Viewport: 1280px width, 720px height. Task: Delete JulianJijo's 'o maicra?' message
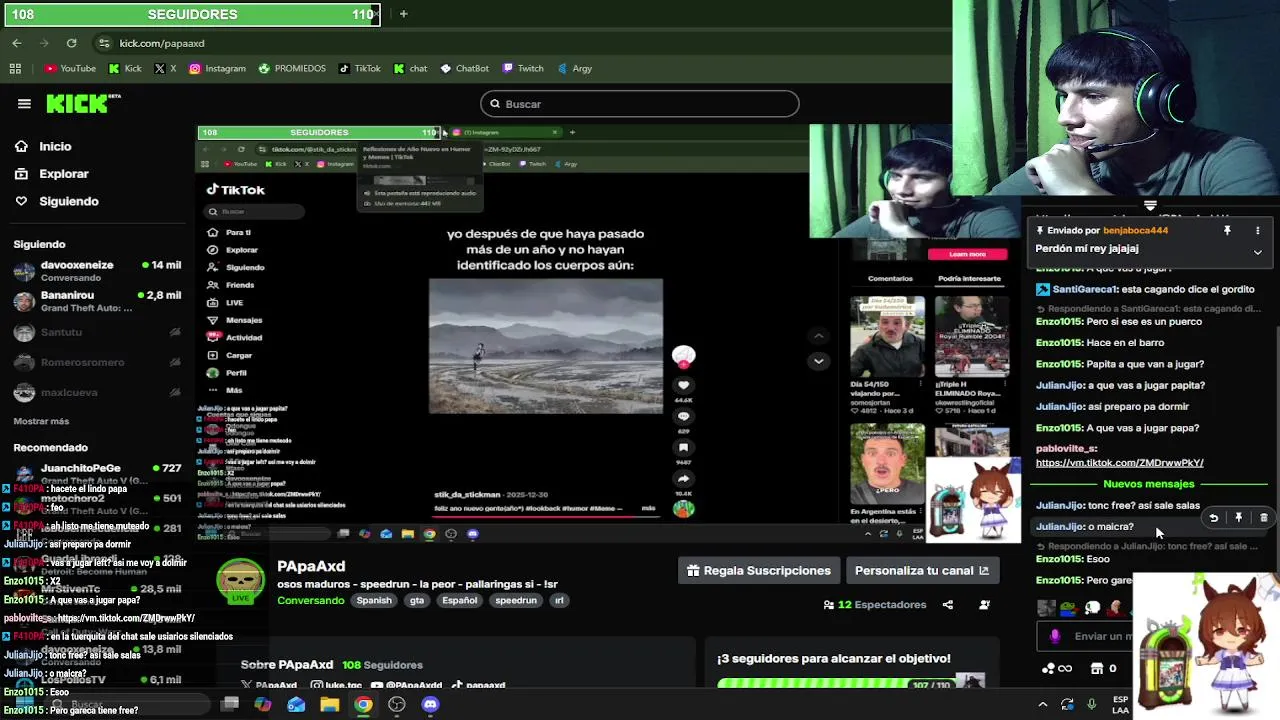(x=1263, y=518)
